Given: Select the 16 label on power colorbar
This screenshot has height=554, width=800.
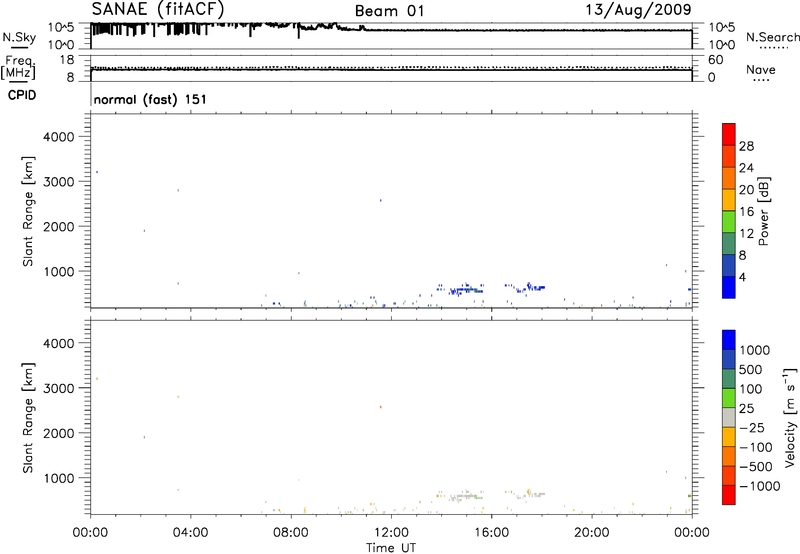Looking at the screenshot, I should click(x=746, y=212).
